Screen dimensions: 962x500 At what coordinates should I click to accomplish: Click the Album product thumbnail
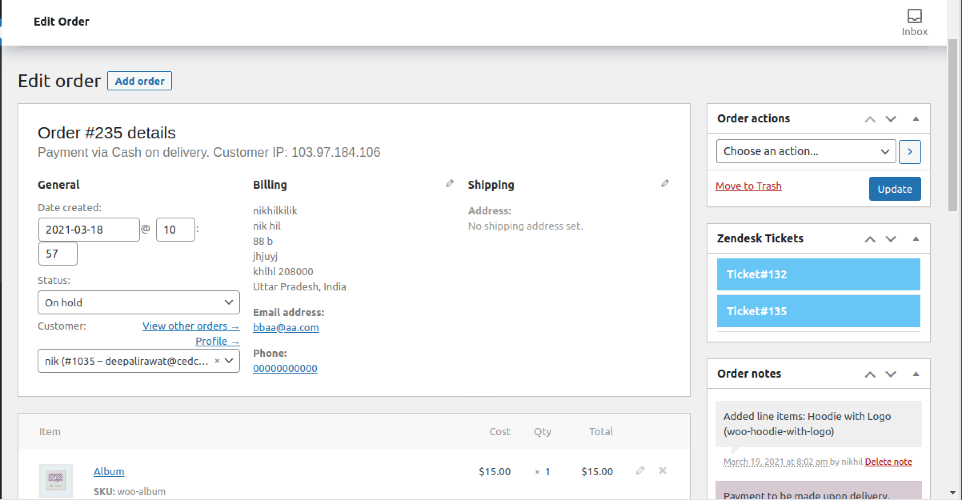[56, 480]
